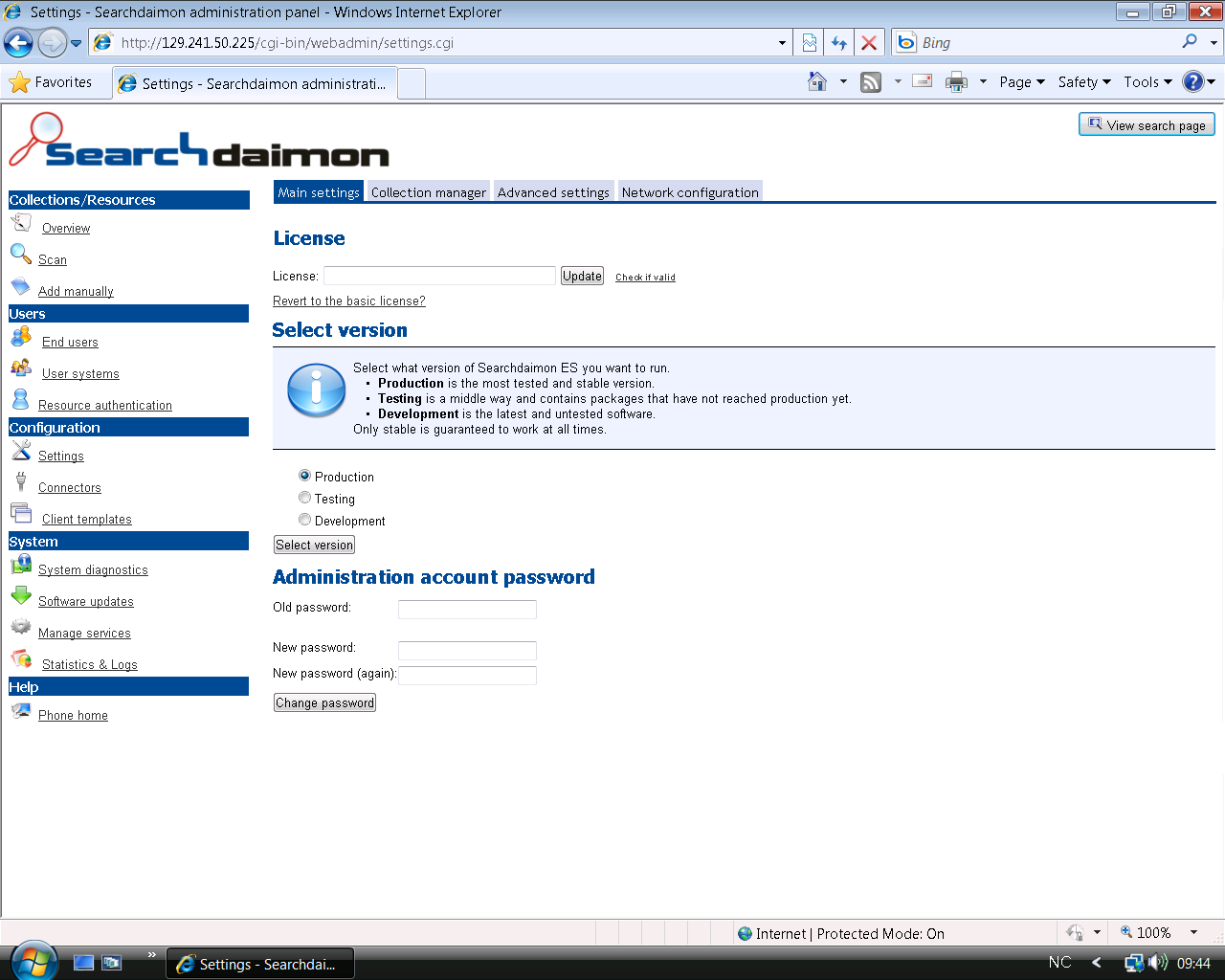Click the Windows Start orb
The width and height of the screenshot is (1225, 980).
pyautogui.click(x=33, y=961)
